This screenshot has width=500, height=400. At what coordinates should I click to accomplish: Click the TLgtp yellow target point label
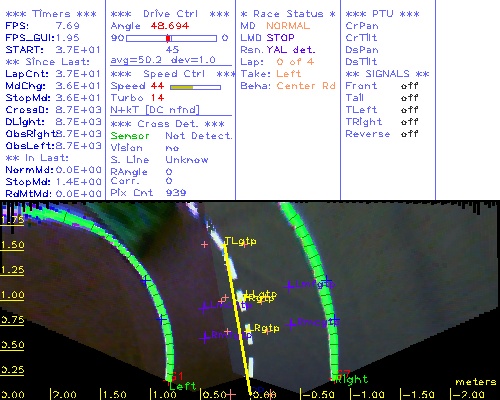click(240, 241)
